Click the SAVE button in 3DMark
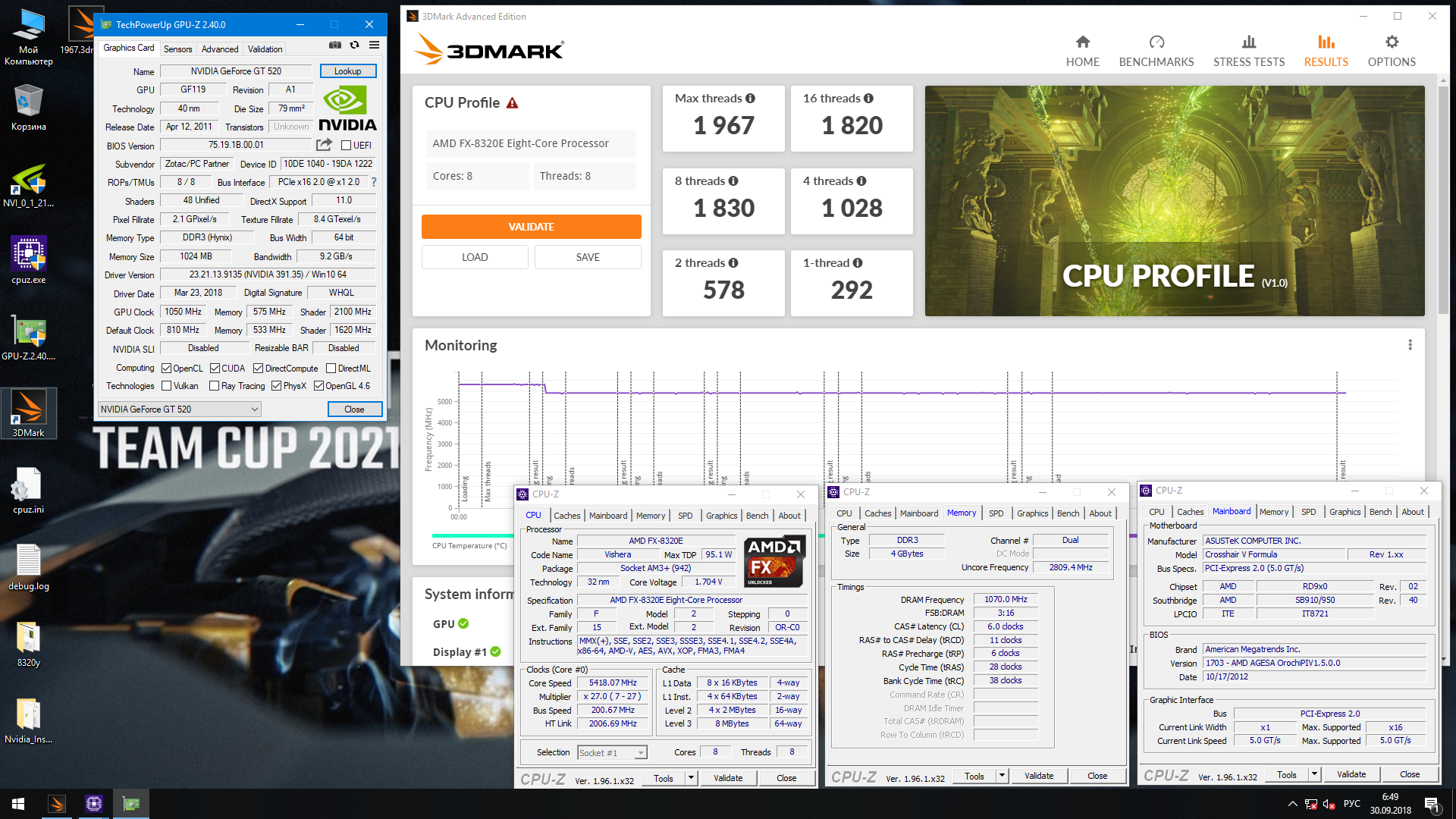The width and height of the screenshot is (1456, 819). 588,257
